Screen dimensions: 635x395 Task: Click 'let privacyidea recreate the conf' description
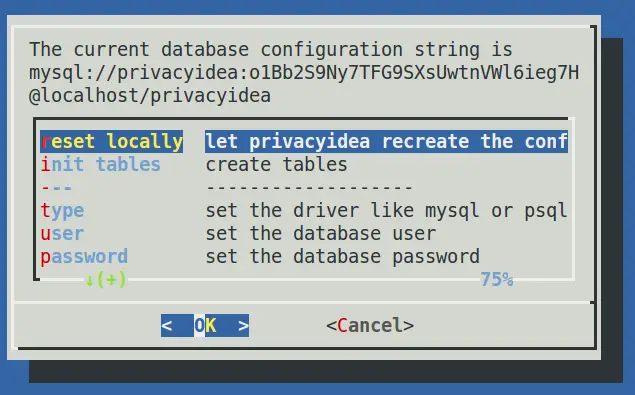386,141
